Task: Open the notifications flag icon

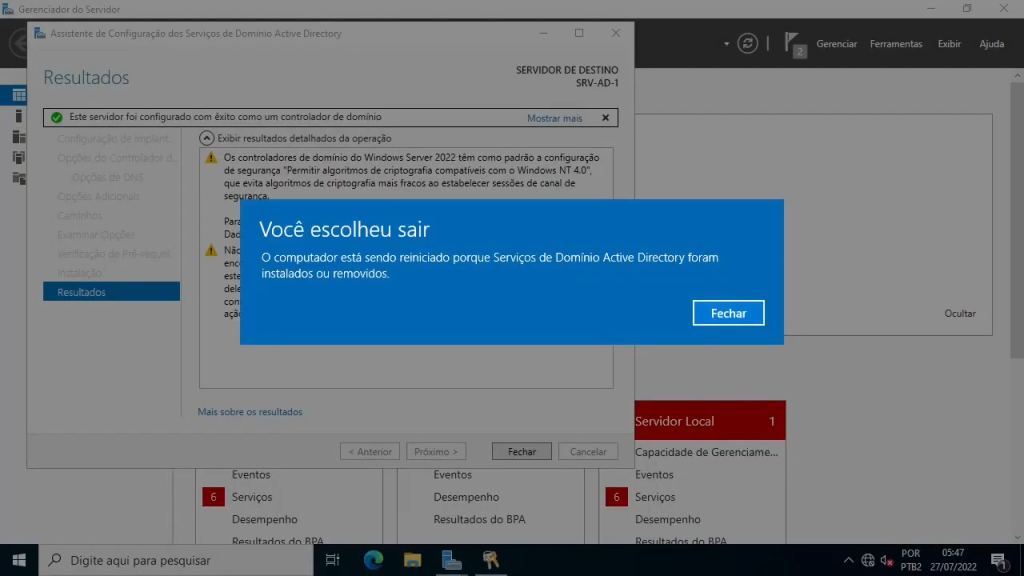Action: (x=794, y=44)
